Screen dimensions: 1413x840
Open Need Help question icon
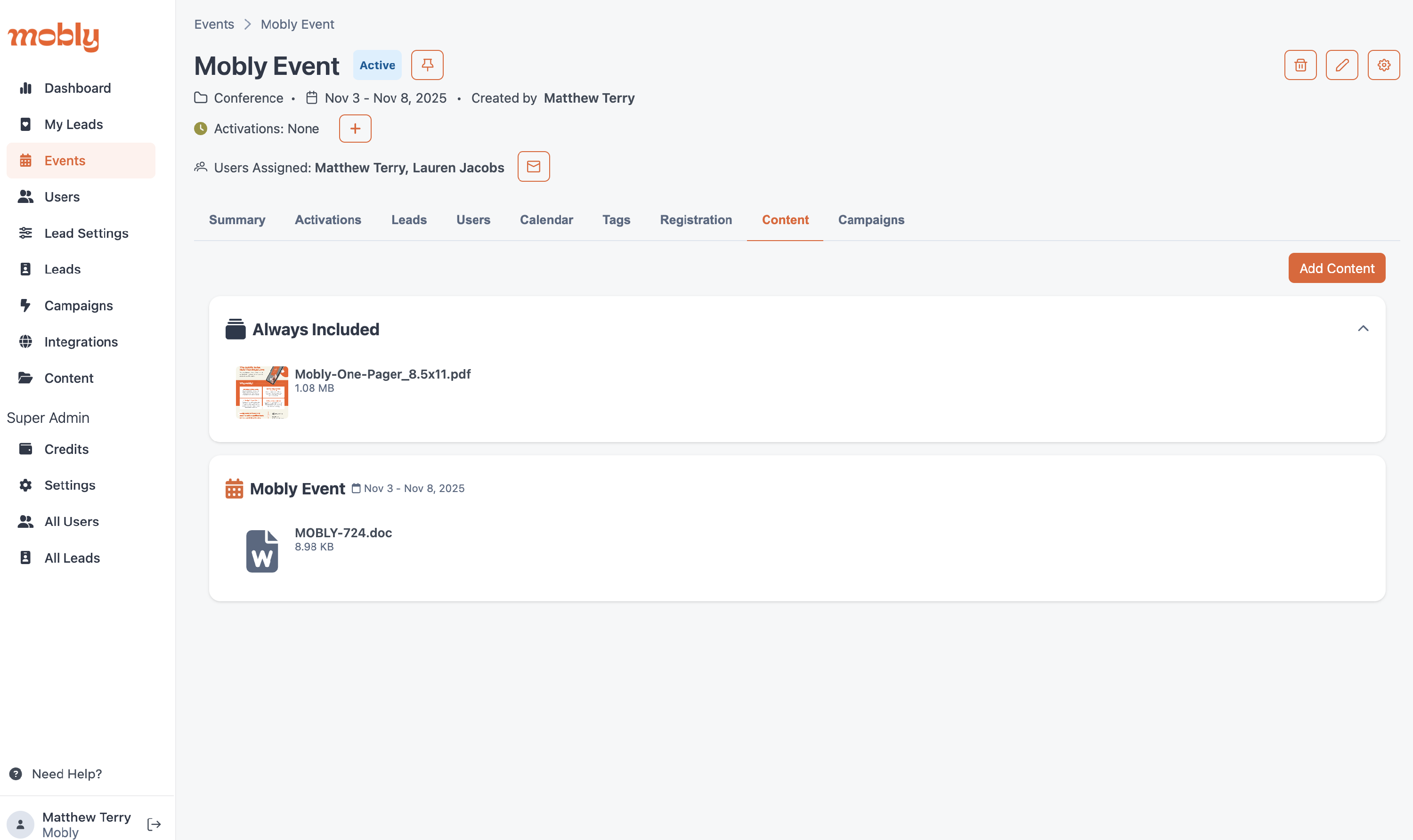(16, 774)
